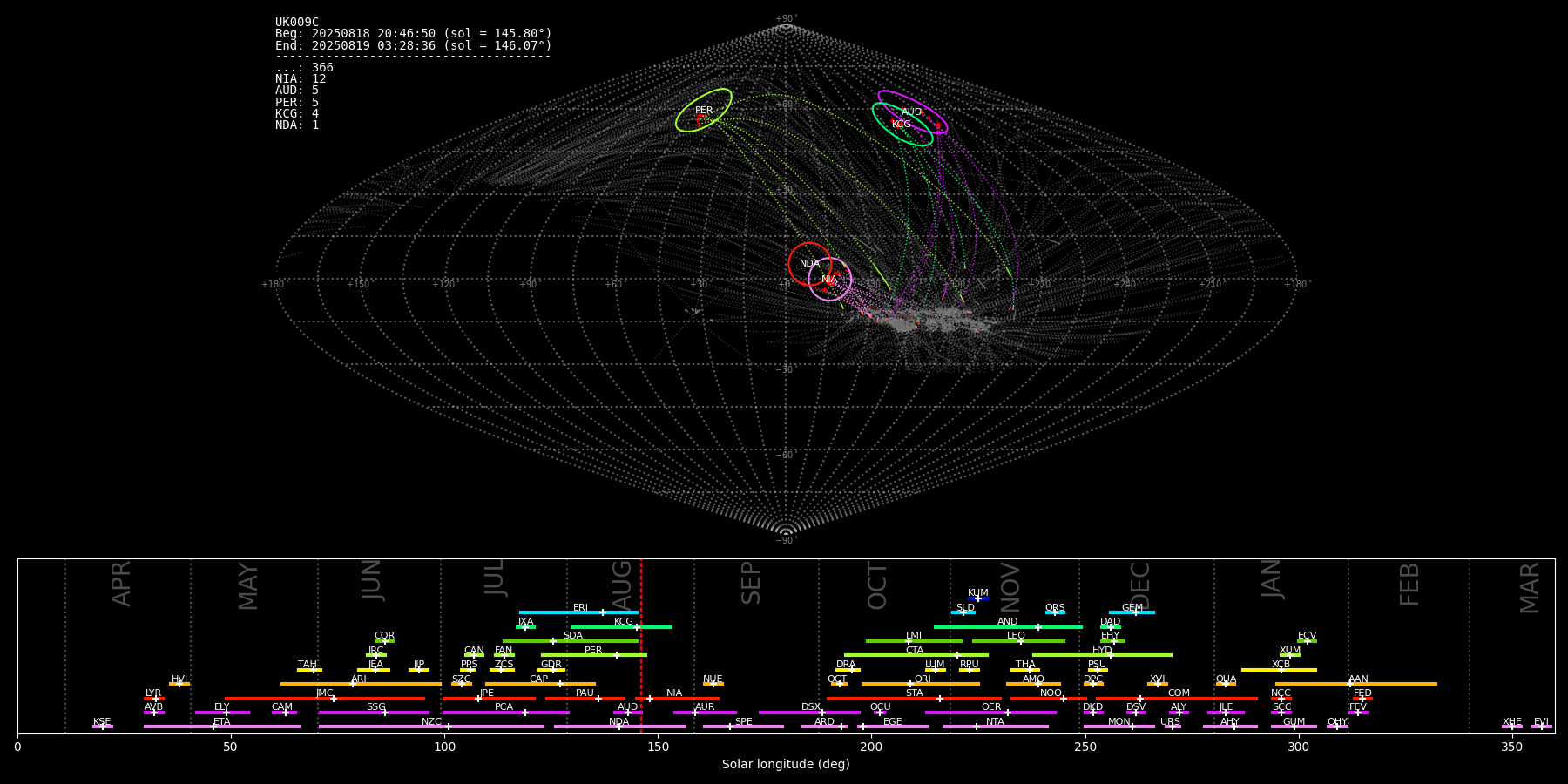The image size is (1568, 784).
Task: Click the LMI timeline bar
Action: (914, 641)
